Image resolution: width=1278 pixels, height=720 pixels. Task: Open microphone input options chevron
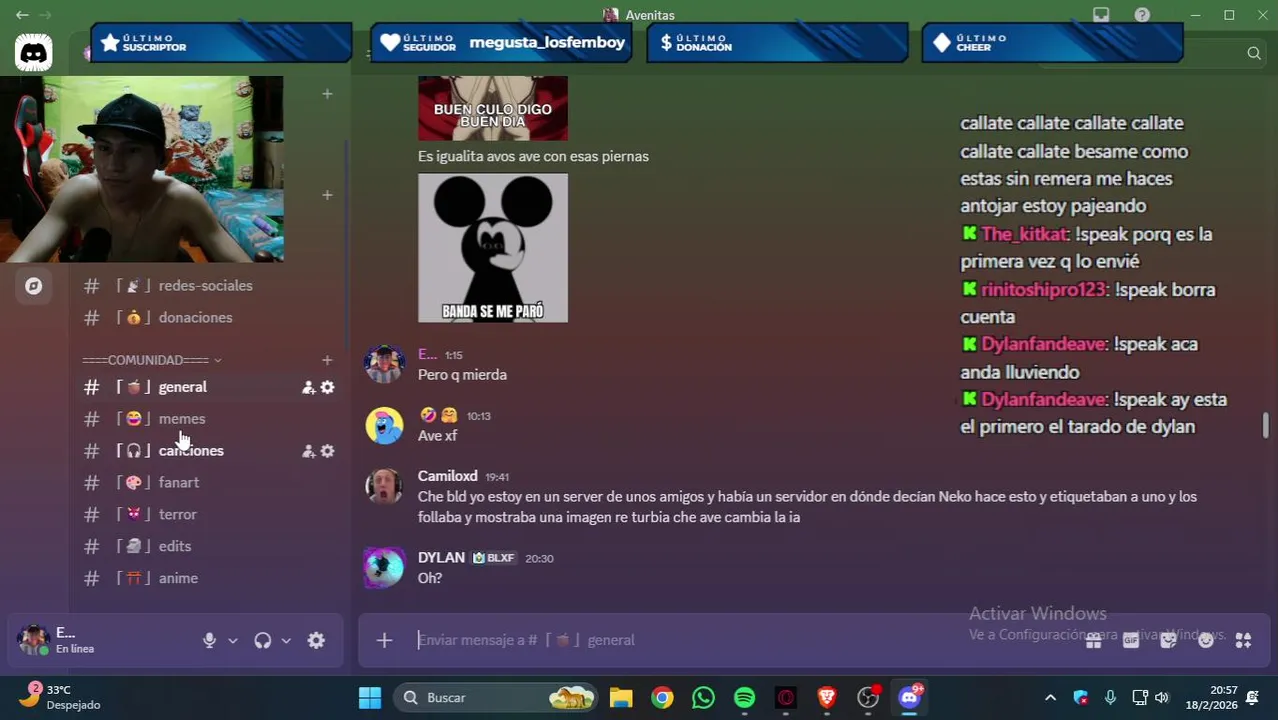[x=233, y=640]
